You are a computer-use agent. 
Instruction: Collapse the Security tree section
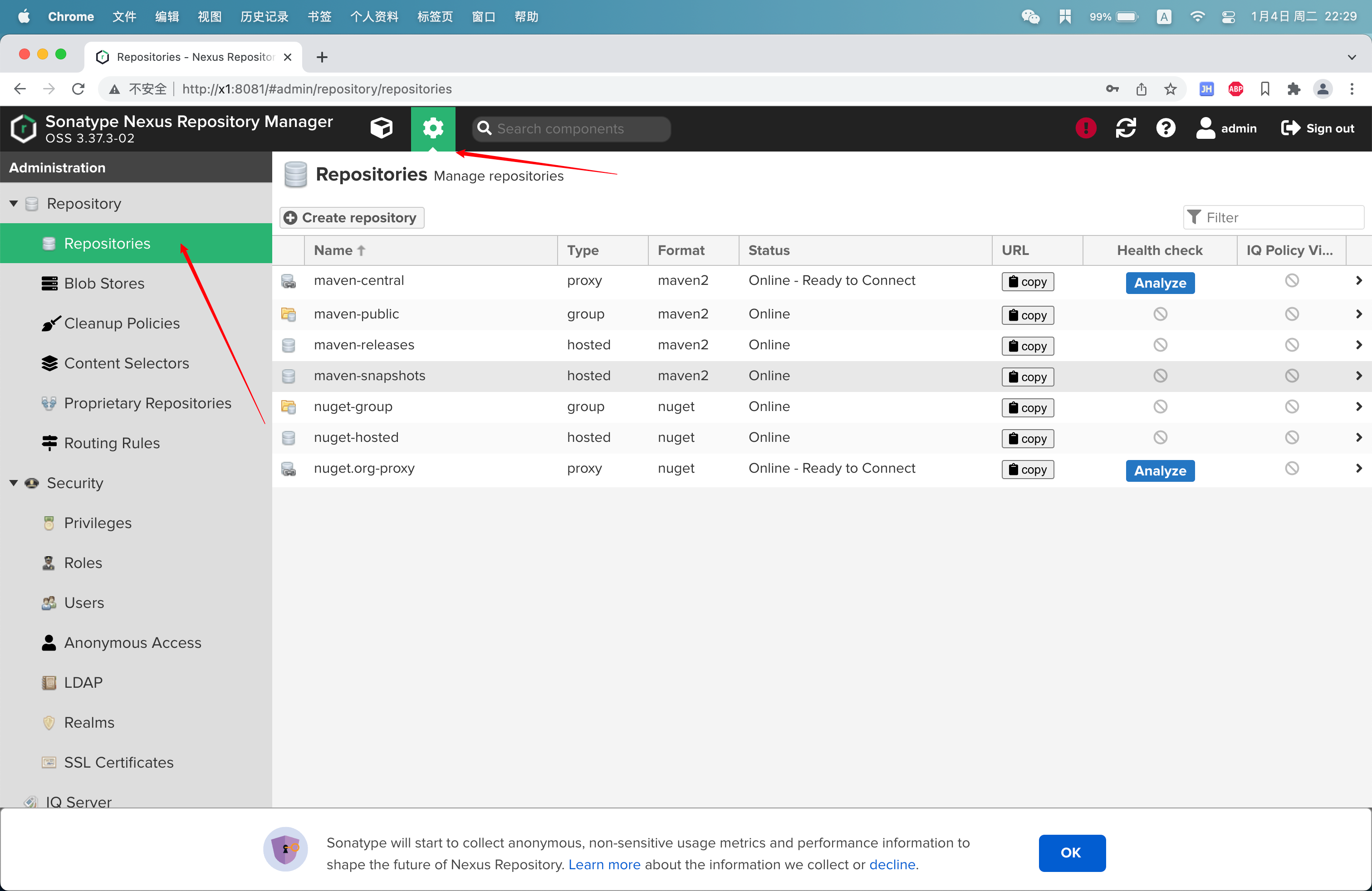[x=14, y=482]
